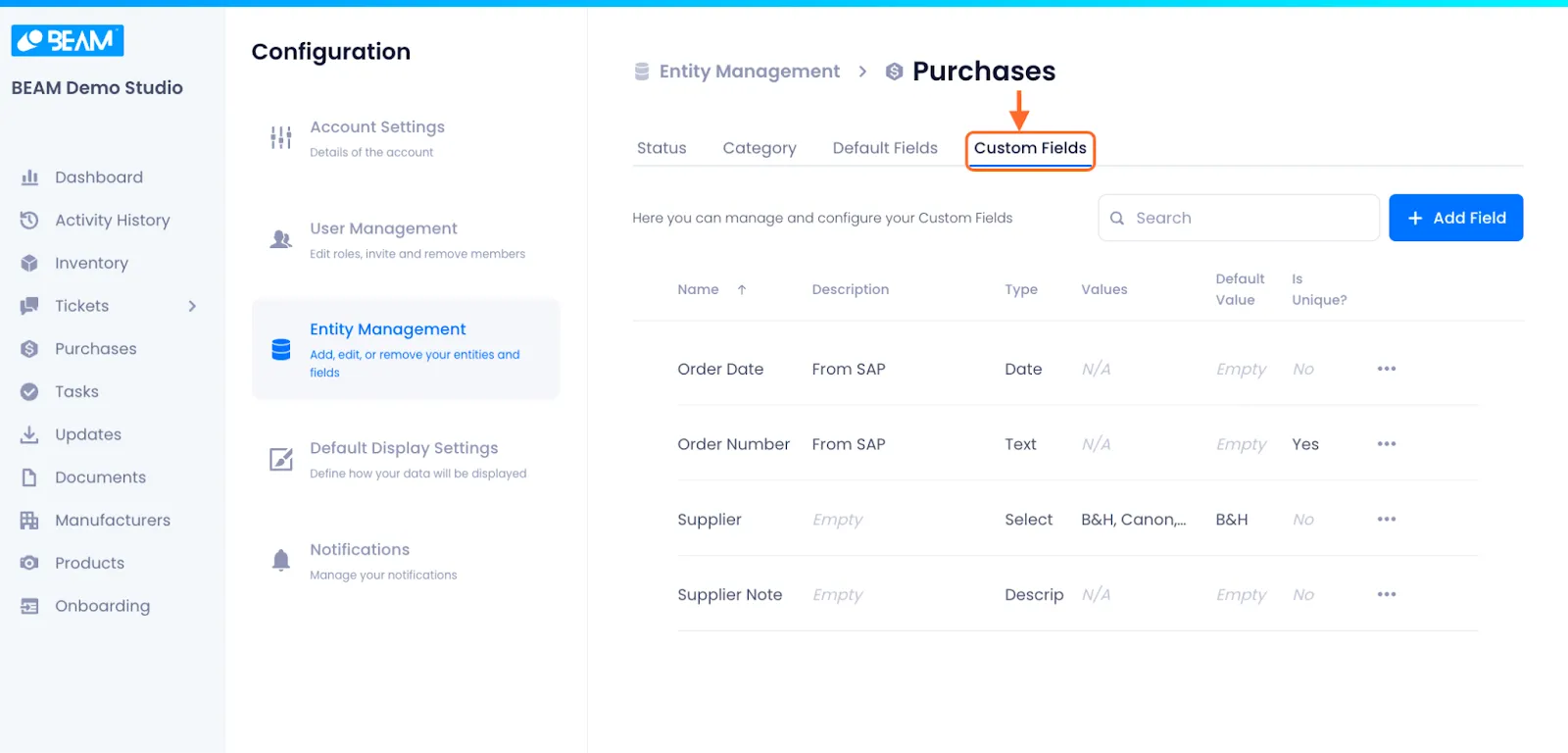The image size is (1568, 753).
Task: Click the Notifications bell icon
Action: coord(281,560)
